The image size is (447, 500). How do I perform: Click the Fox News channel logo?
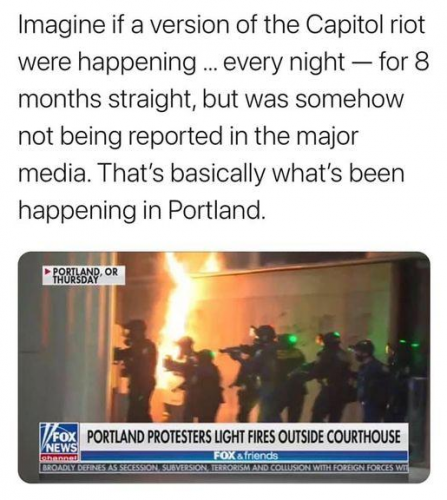pos(59,438)
